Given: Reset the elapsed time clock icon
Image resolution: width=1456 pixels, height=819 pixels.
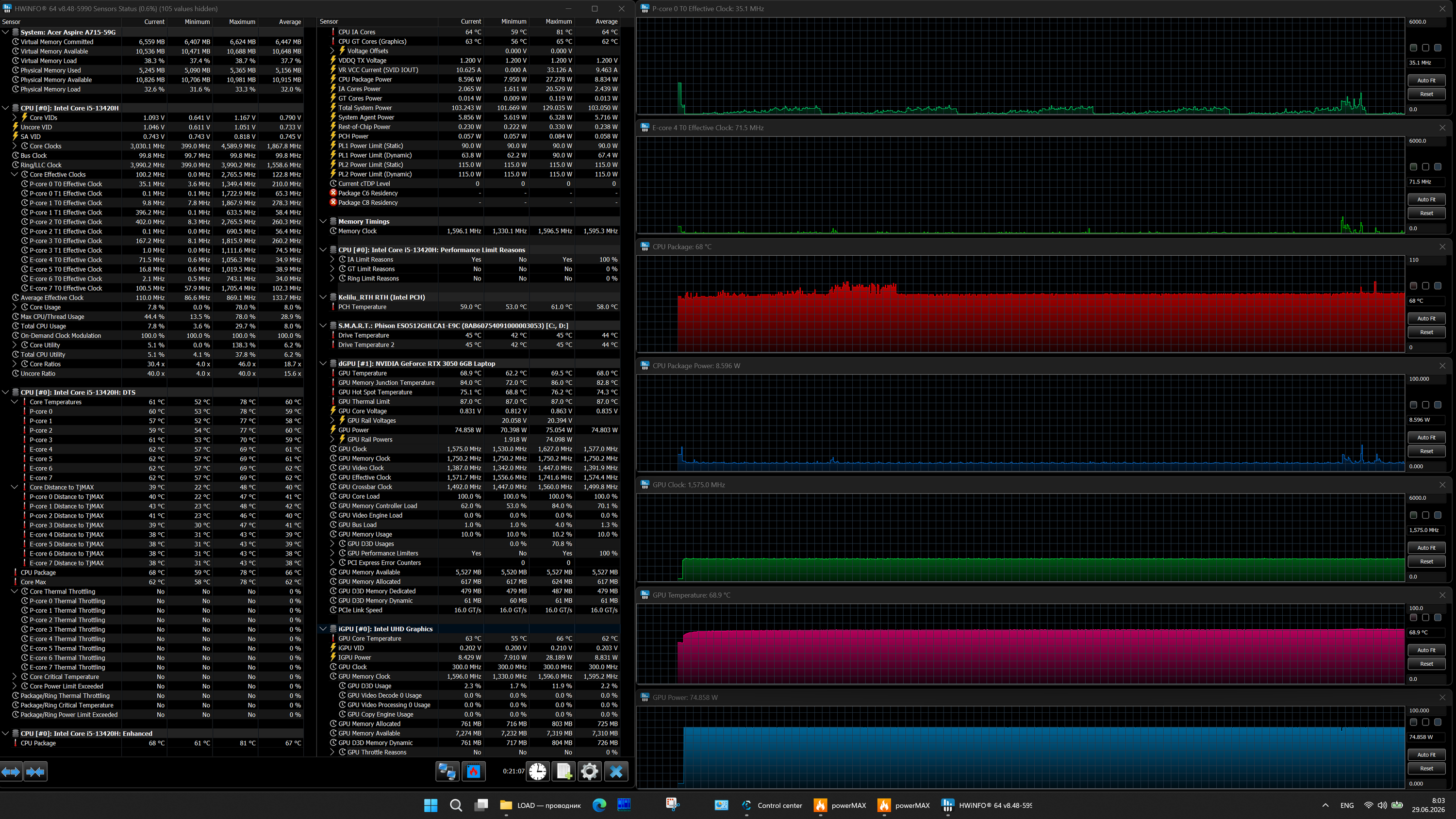Looking at the screenshot, I should pos(538,771).
